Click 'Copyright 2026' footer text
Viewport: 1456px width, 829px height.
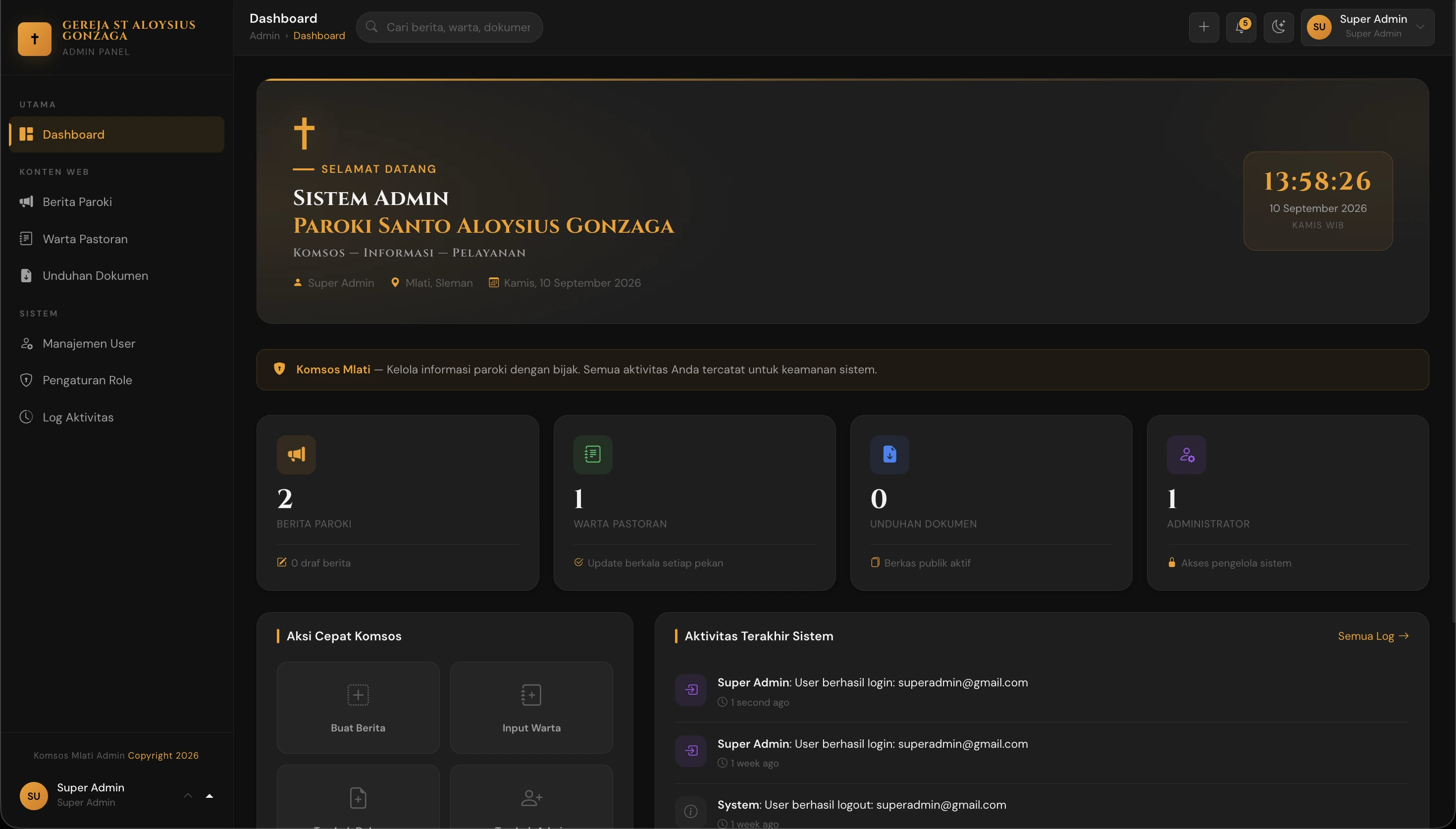pos(163,756)
